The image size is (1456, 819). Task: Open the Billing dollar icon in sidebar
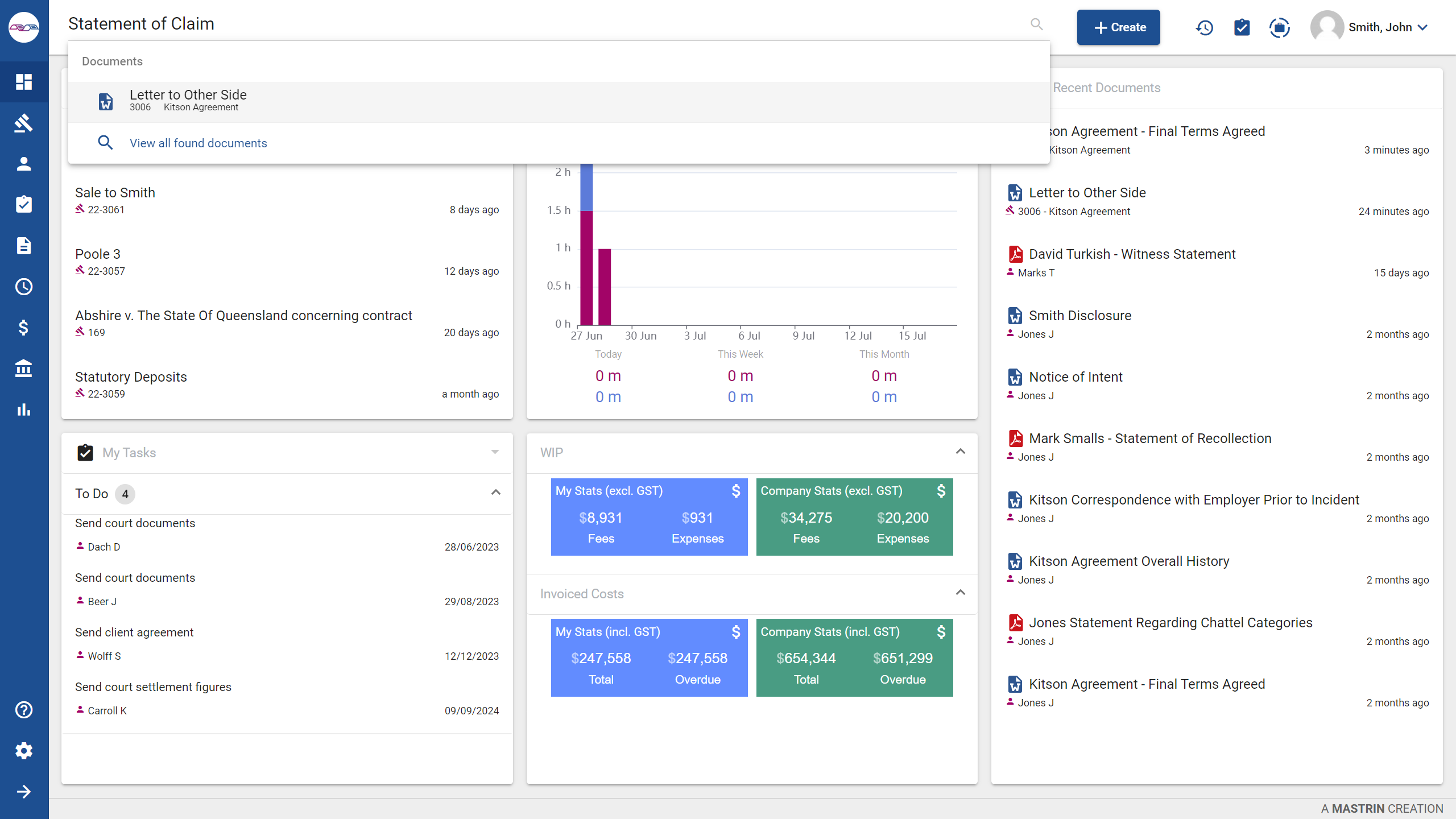pyautogui.click(x=23, y=328)
